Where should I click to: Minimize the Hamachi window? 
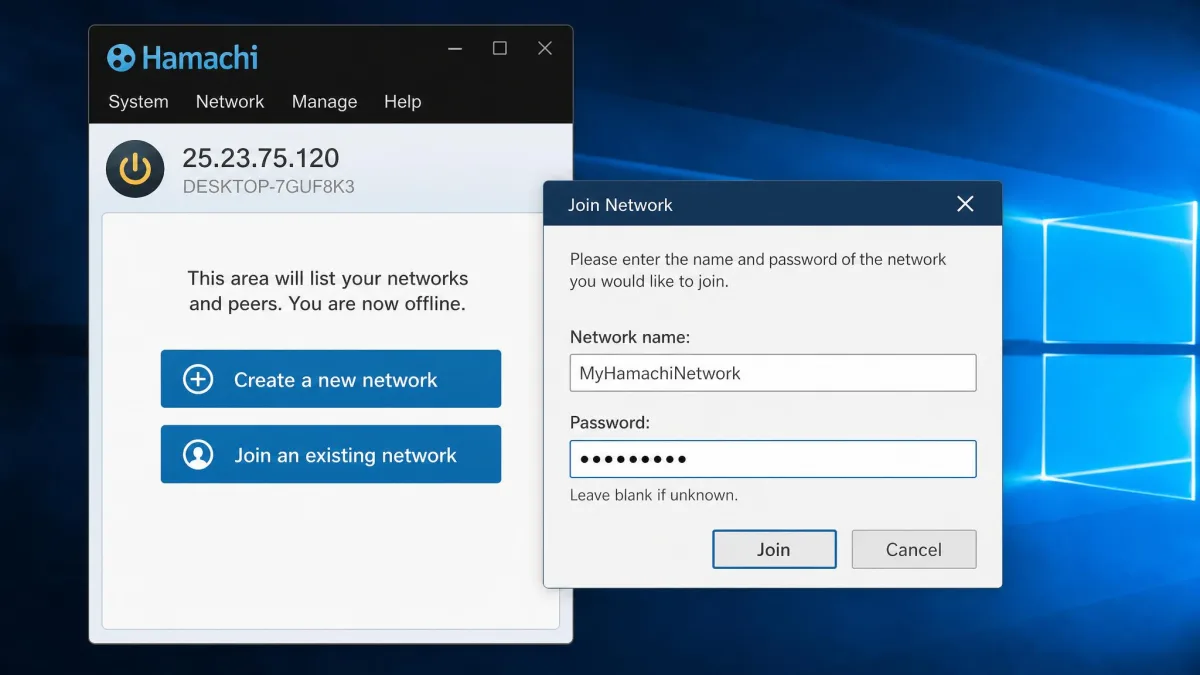click(455, 48)
